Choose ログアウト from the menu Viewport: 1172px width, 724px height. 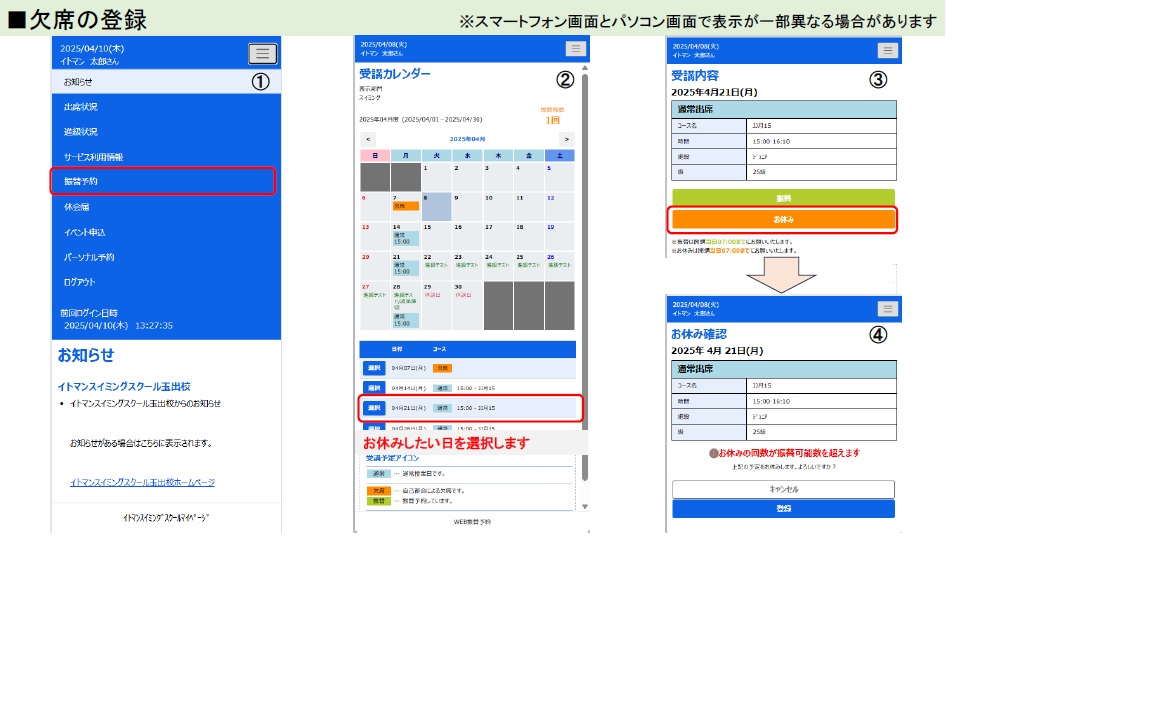[x=80, y=282]
